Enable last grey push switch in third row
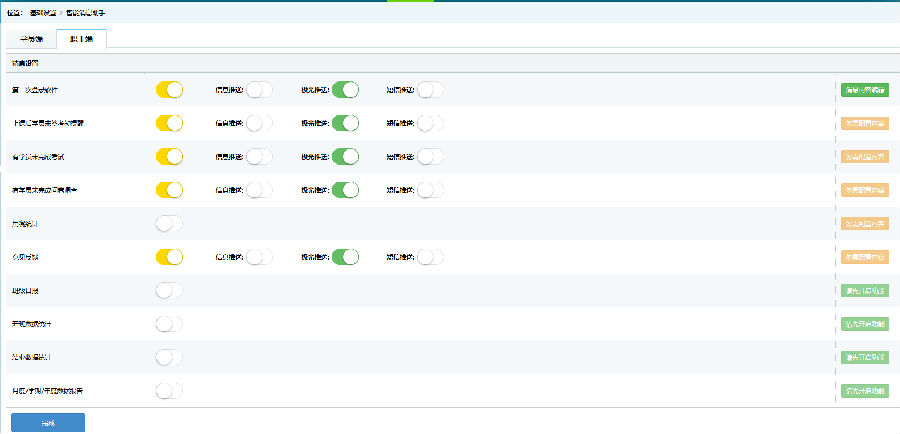900x434 pixels. point(430,156)
